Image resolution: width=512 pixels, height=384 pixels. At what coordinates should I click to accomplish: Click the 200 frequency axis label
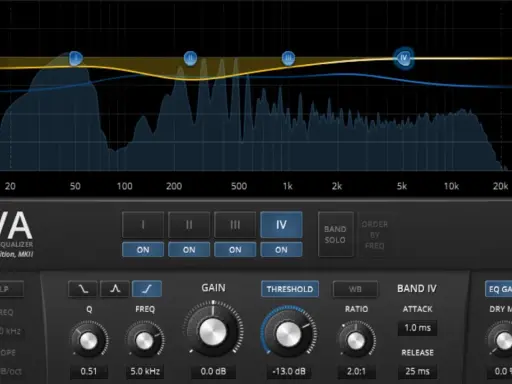(174, 186)
